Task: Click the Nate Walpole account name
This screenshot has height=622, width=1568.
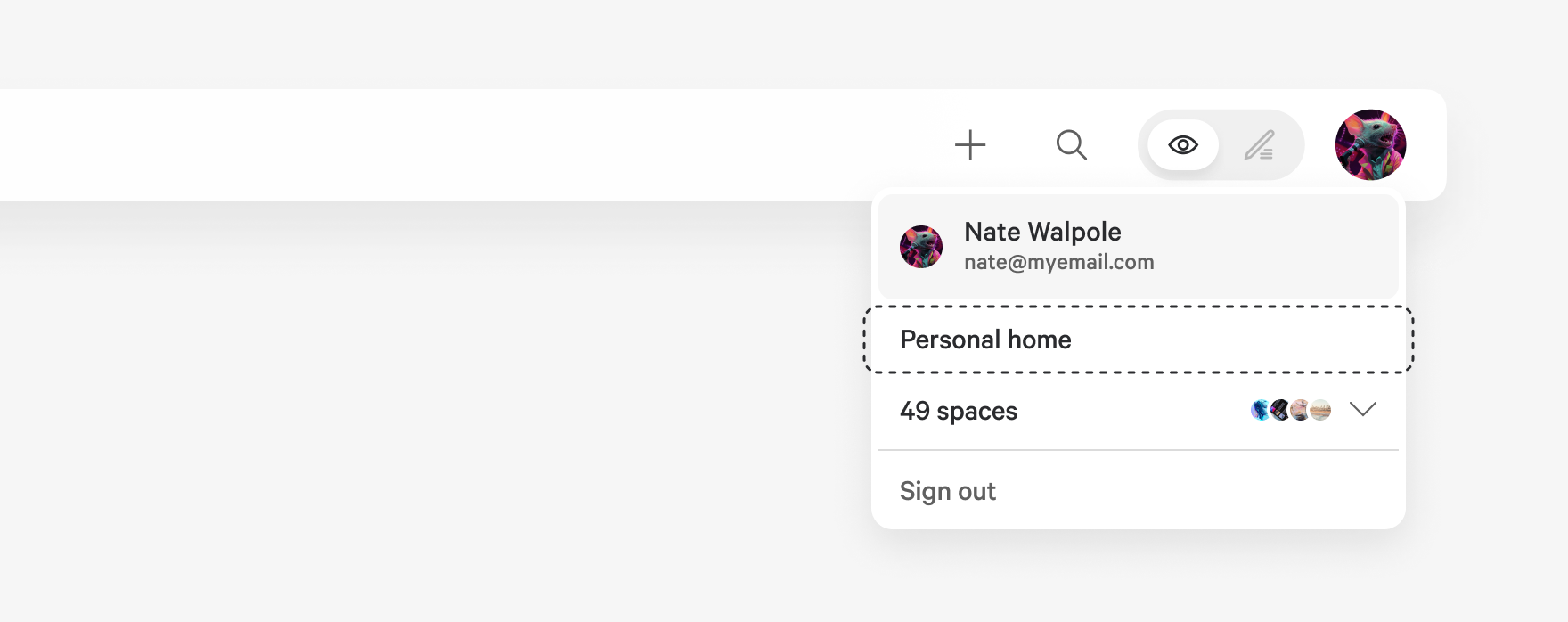Action: [x=1042, y=232]
